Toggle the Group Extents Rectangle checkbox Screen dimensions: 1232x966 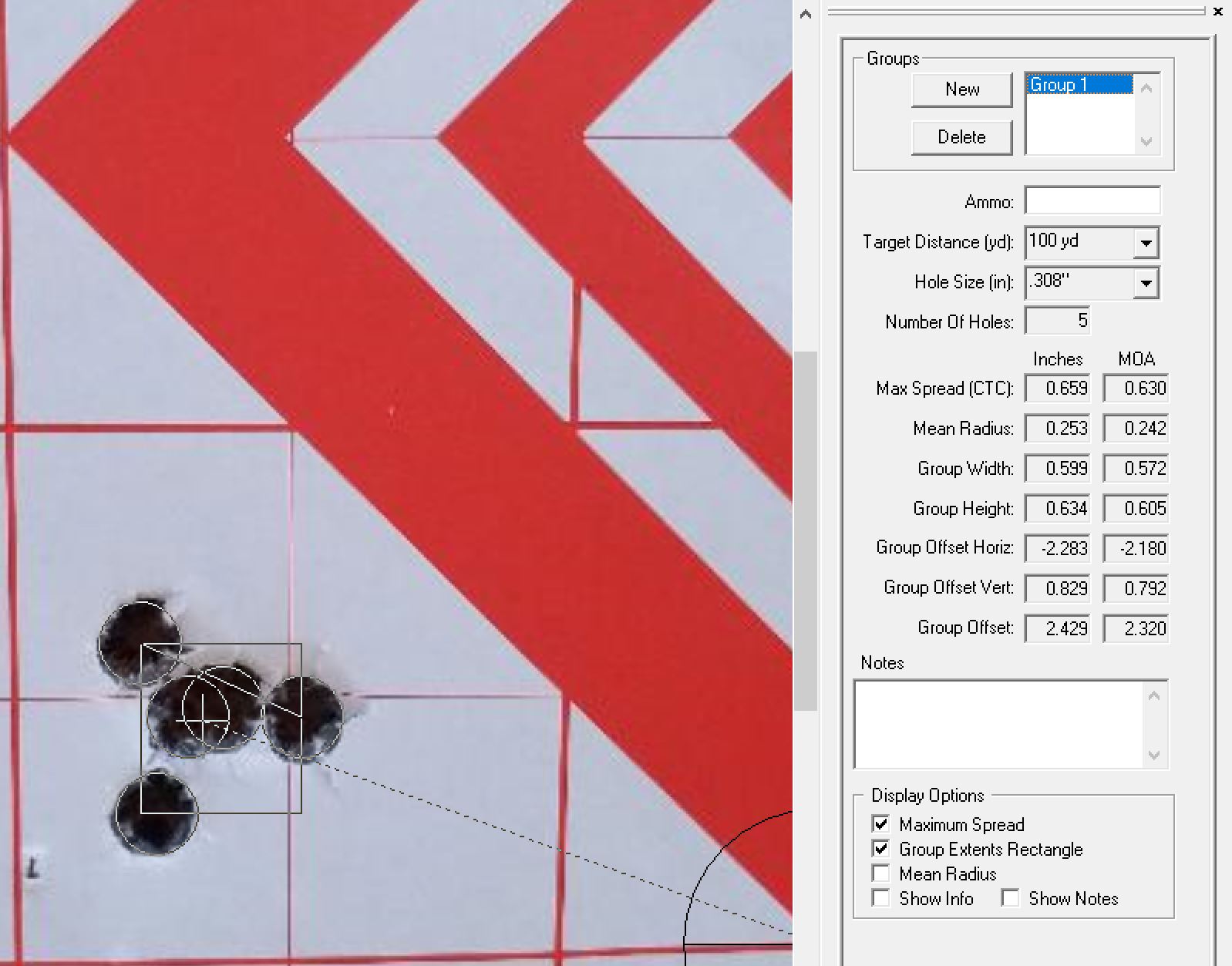click(x=880, y=849)
